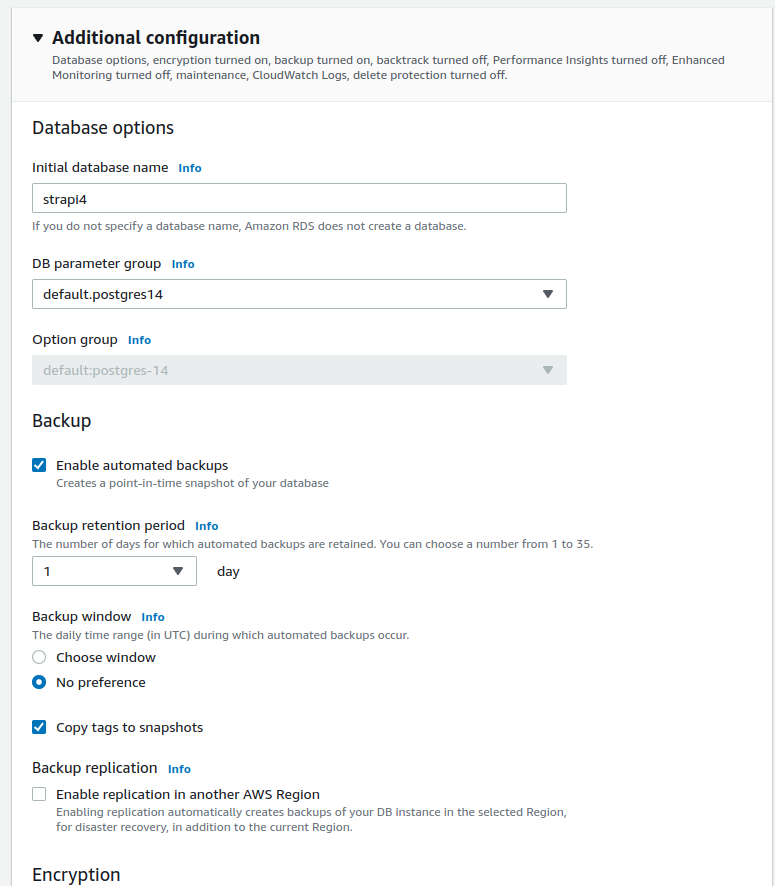Click the Encryption section heading

tap(76, 874)
